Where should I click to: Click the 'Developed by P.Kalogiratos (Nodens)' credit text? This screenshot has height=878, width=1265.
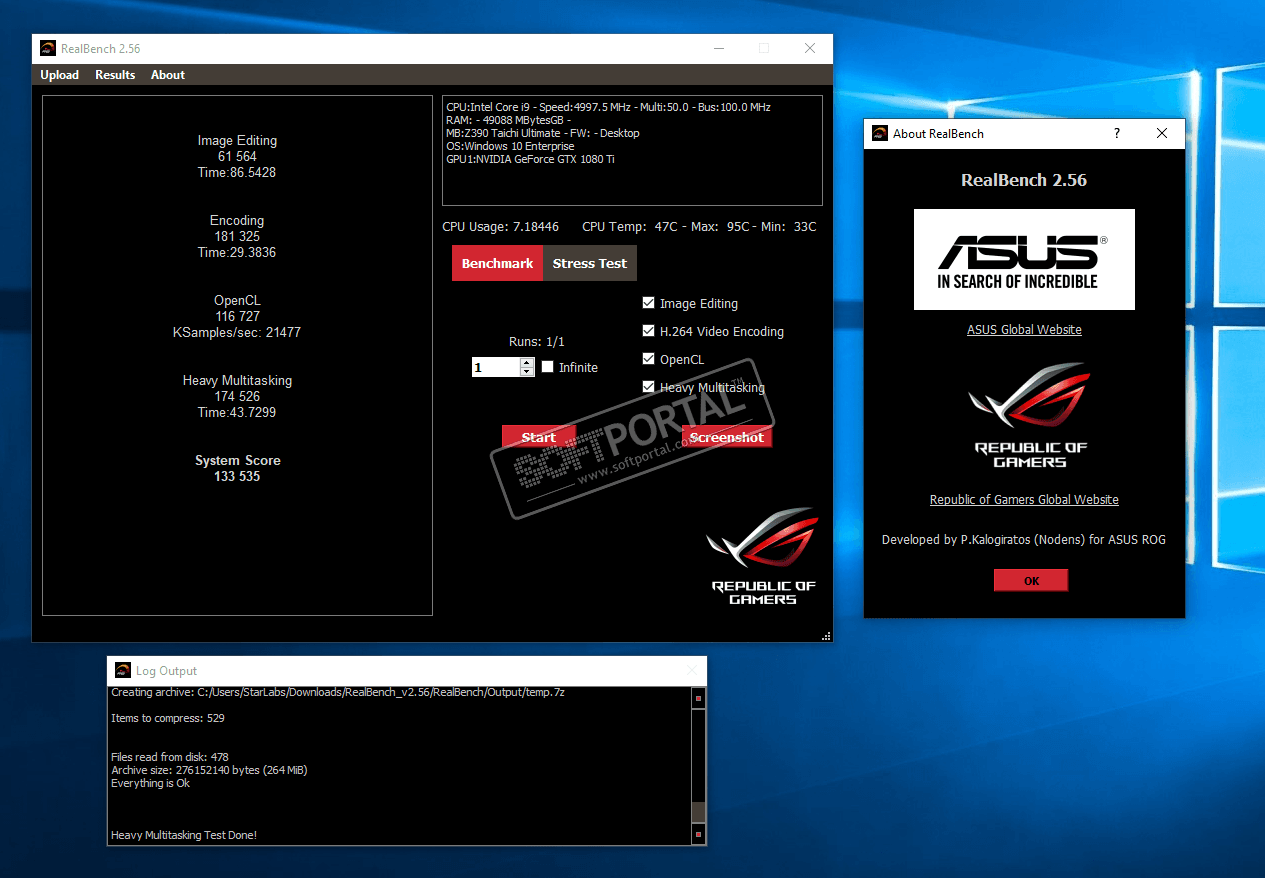(x=1024, y=539)
